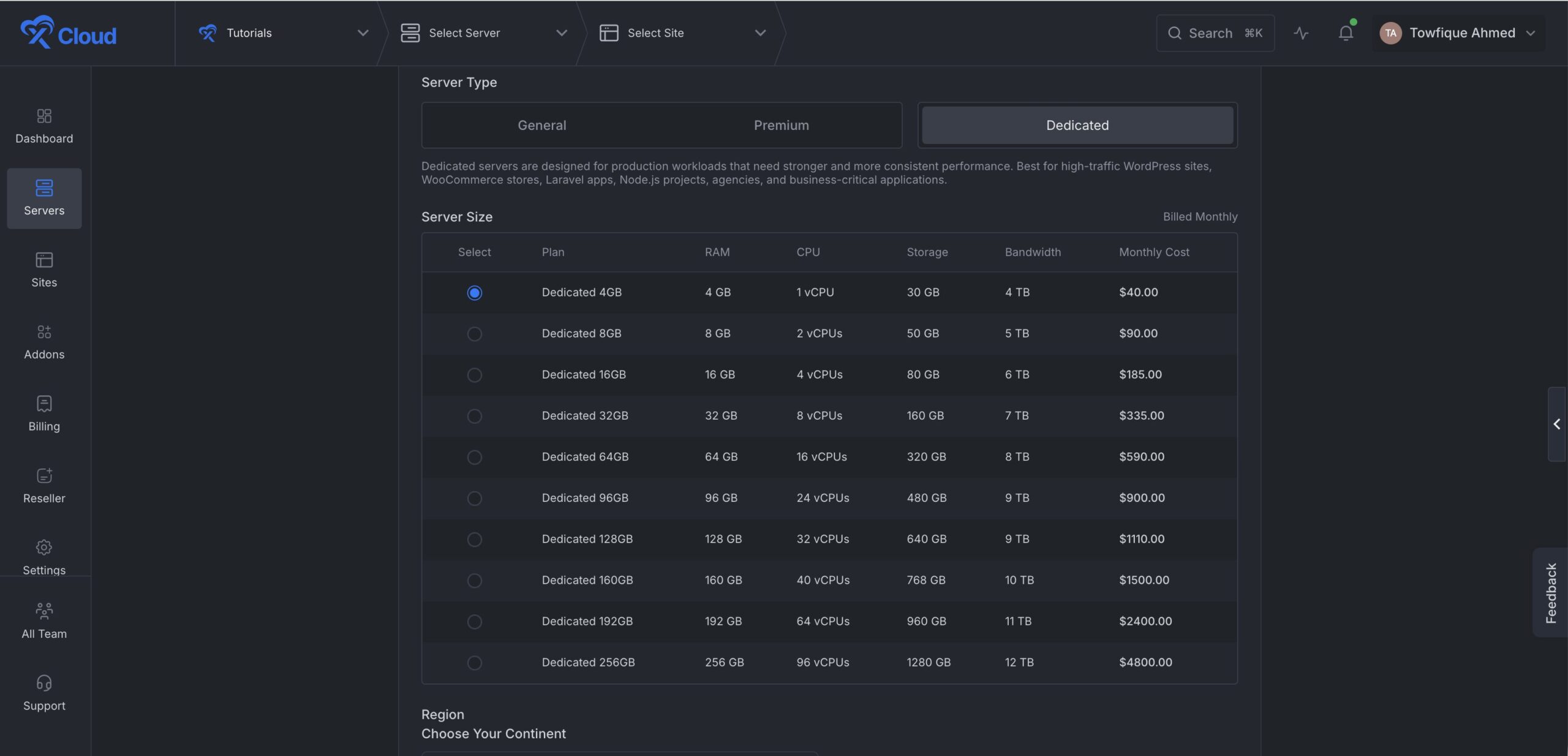Screen dimensions: 1568x756
Task: Expand the collapsed right side panel arrow
Action: coord(1556,424)
